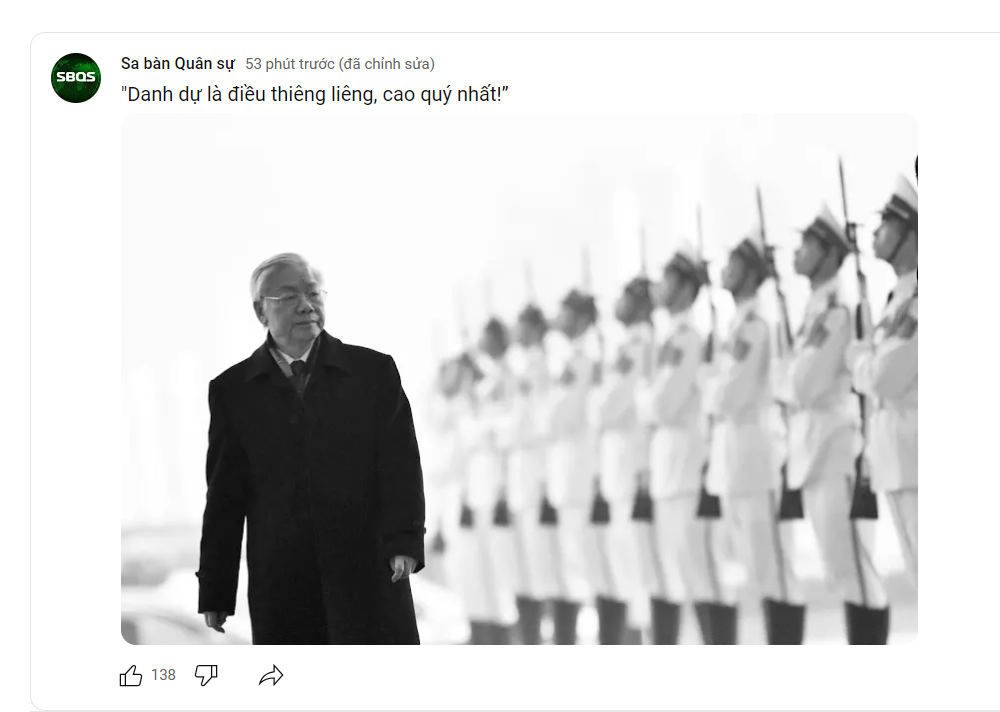
Task: Click the SBQS letters inside the avatar
Action: 76,77
